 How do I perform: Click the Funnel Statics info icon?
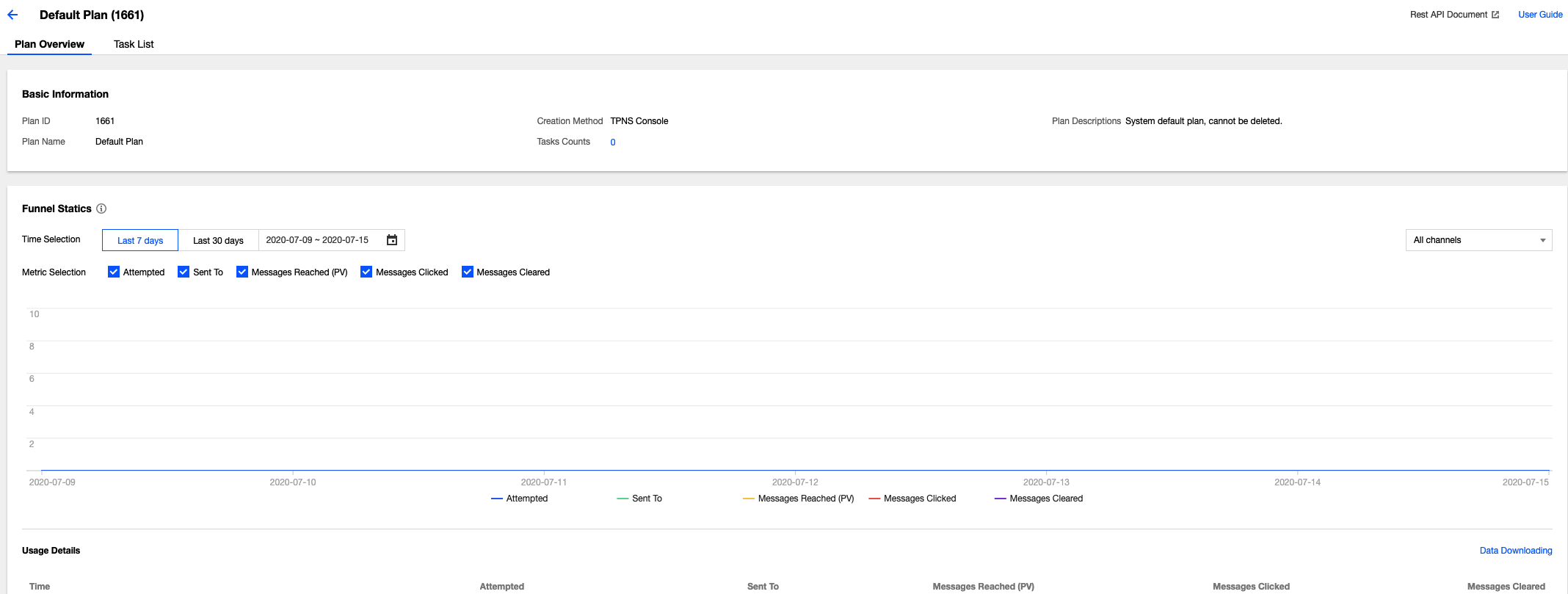pyautogui.click(x=101, y=209)
